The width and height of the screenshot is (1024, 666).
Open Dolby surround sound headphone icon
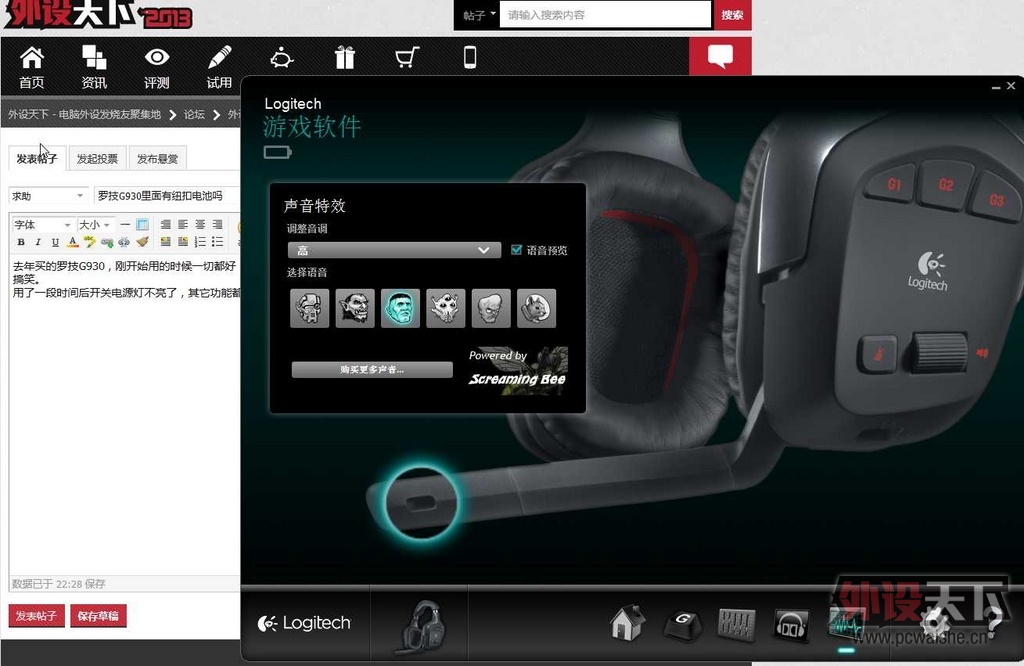tap(791, 624)
